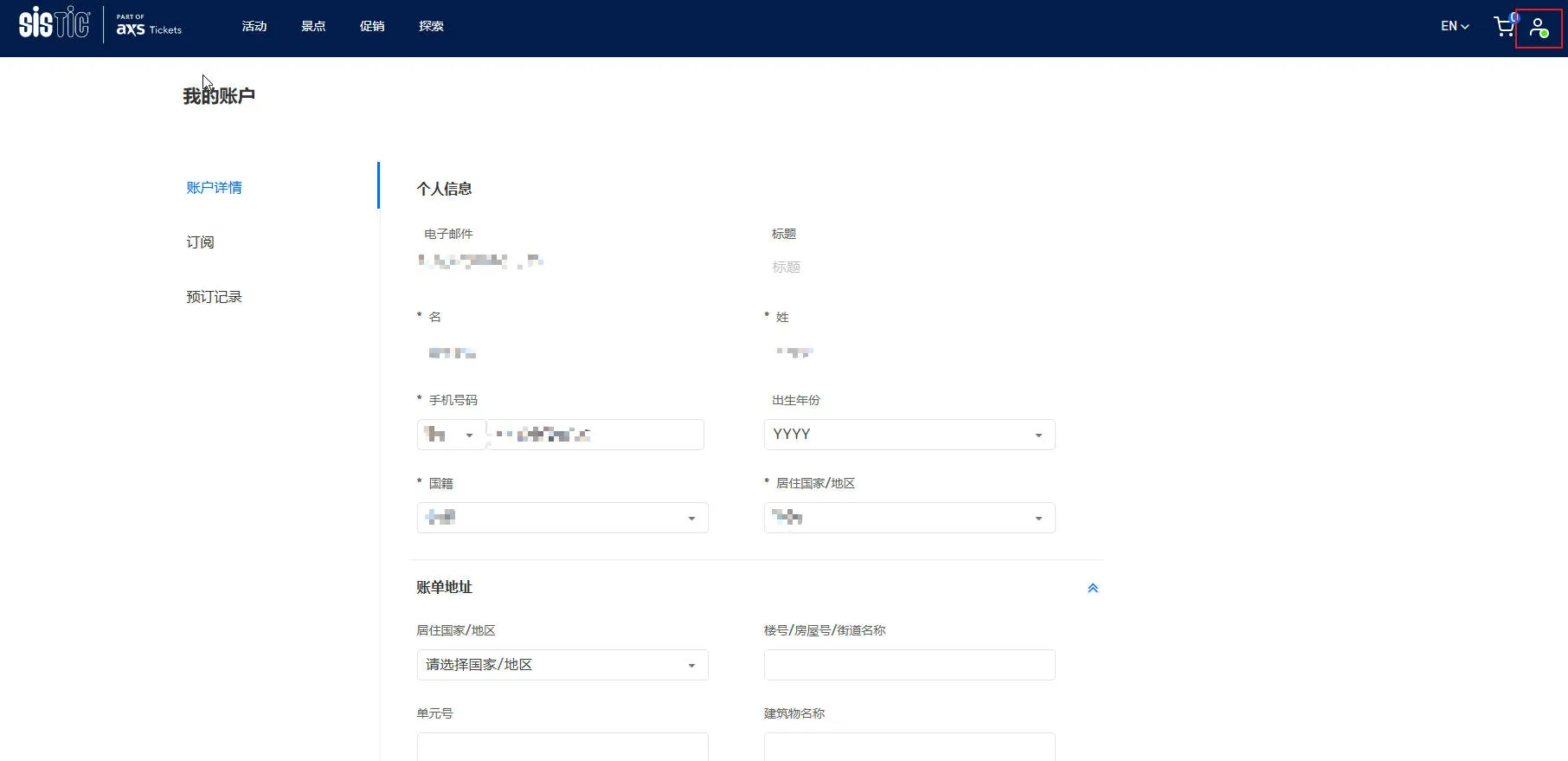Open the 出生年份 YYYY dropdown
The width and height of the screenshot is (1568, 761).
(909, 435)
